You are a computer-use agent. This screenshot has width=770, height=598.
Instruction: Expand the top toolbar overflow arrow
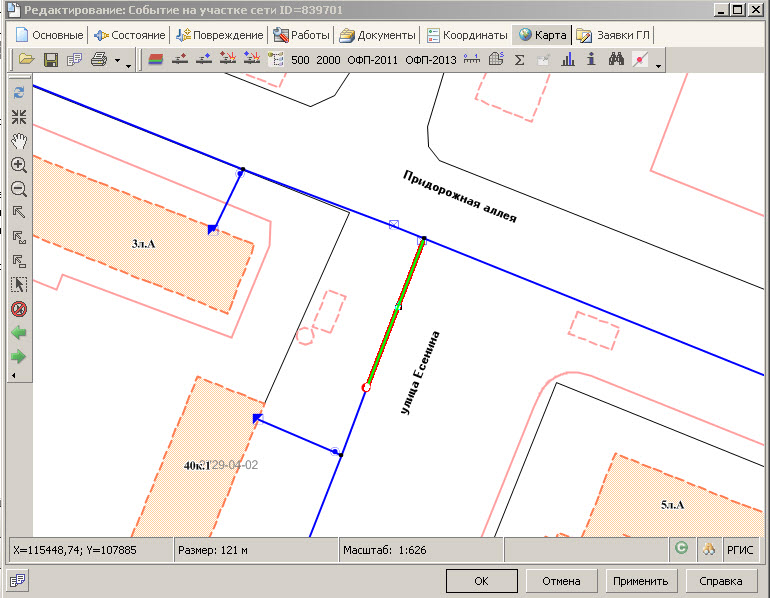pyautogui.click(x=658, y=64)
